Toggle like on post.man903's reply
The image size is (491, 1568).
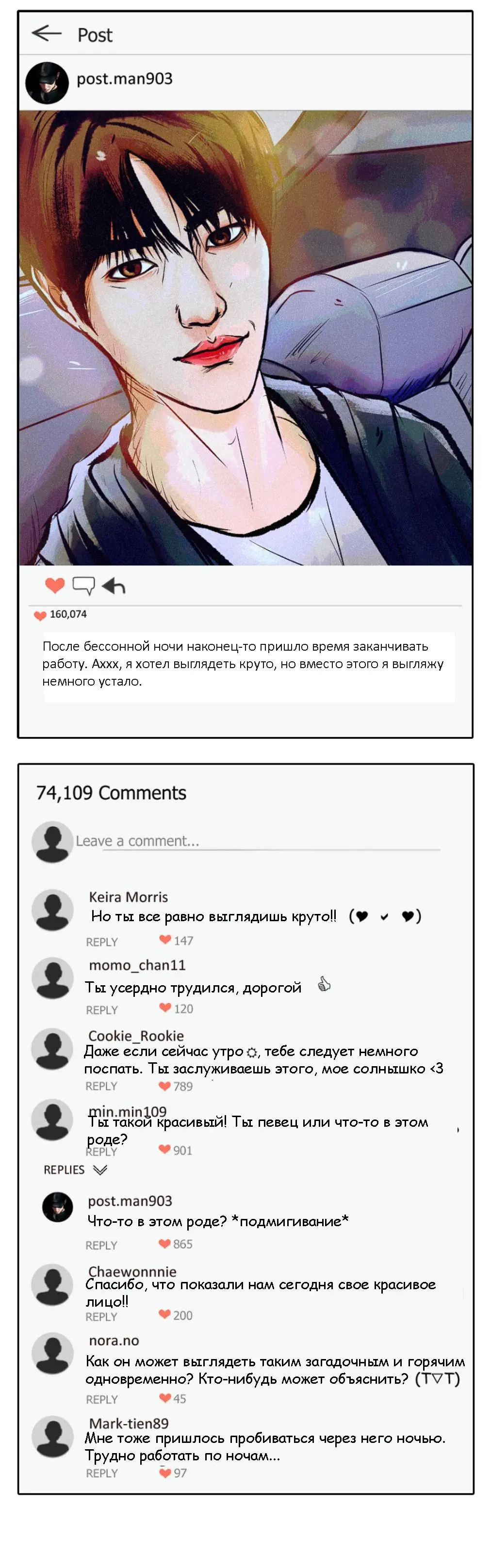point(164,1244)
